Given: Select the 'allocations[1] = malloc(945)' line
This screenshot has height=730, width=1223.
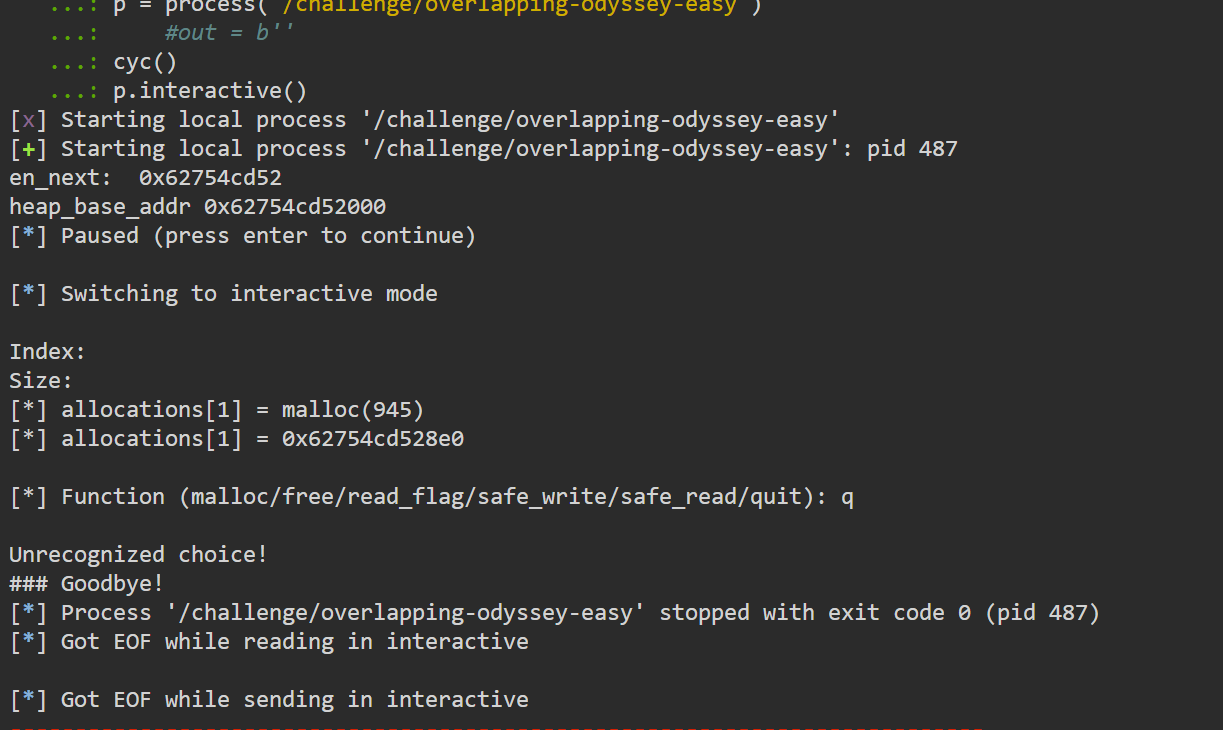Looking at the screenshot, I should pyautogui.click(x=217, y=410).
